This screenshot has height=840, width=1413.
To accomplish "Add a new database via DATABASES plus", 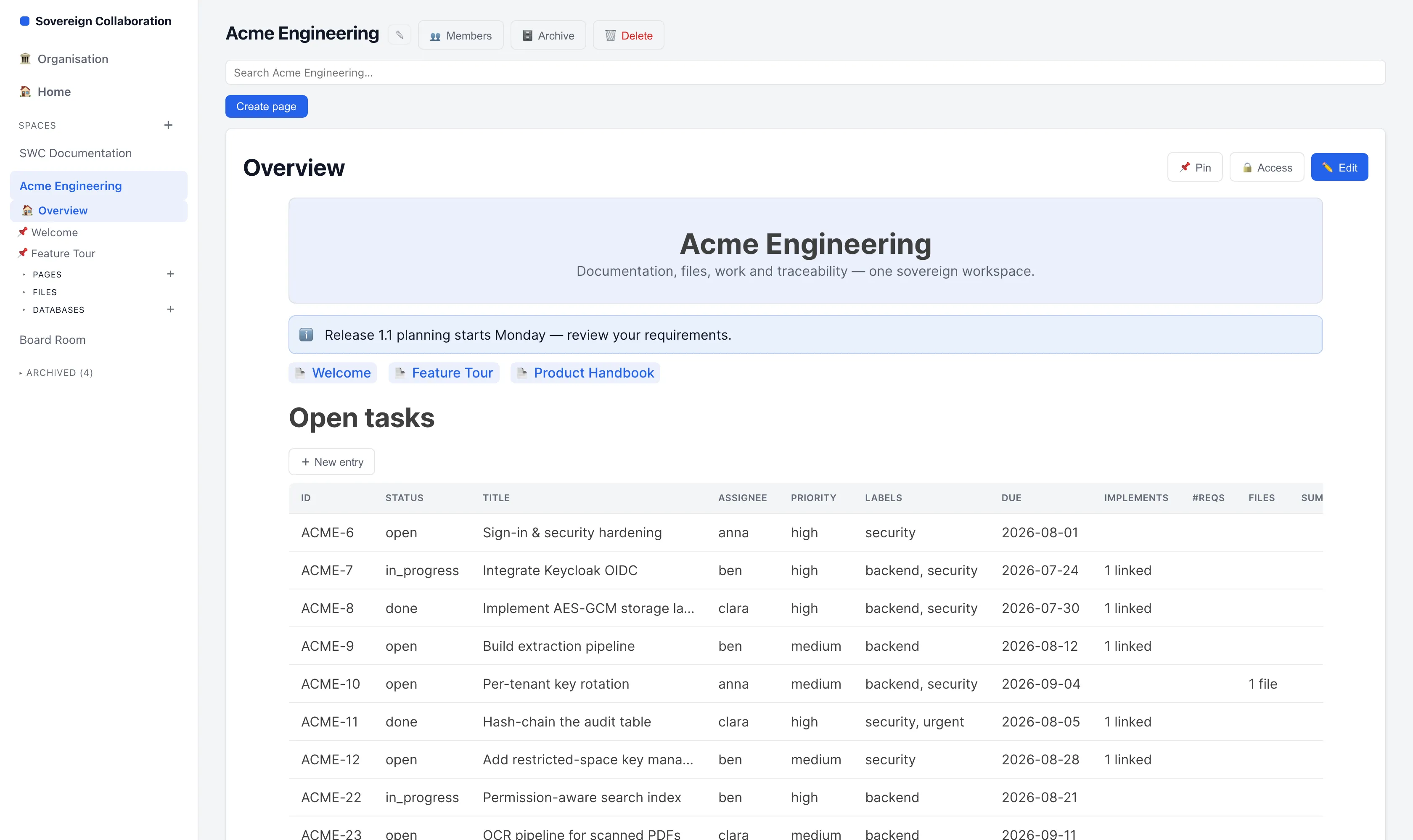I will [x=170, y=309].
